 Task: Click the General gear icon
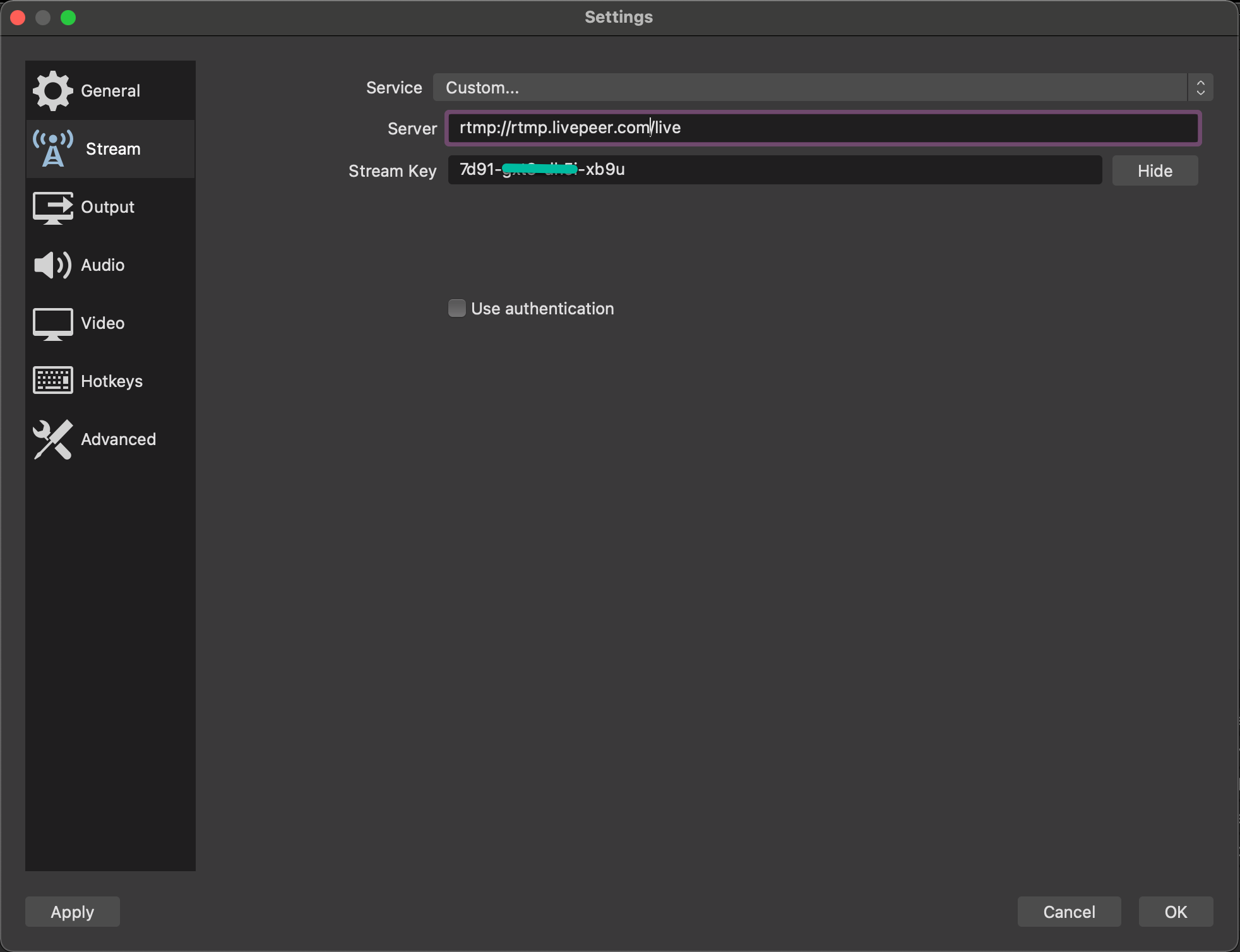click(52, 91)
